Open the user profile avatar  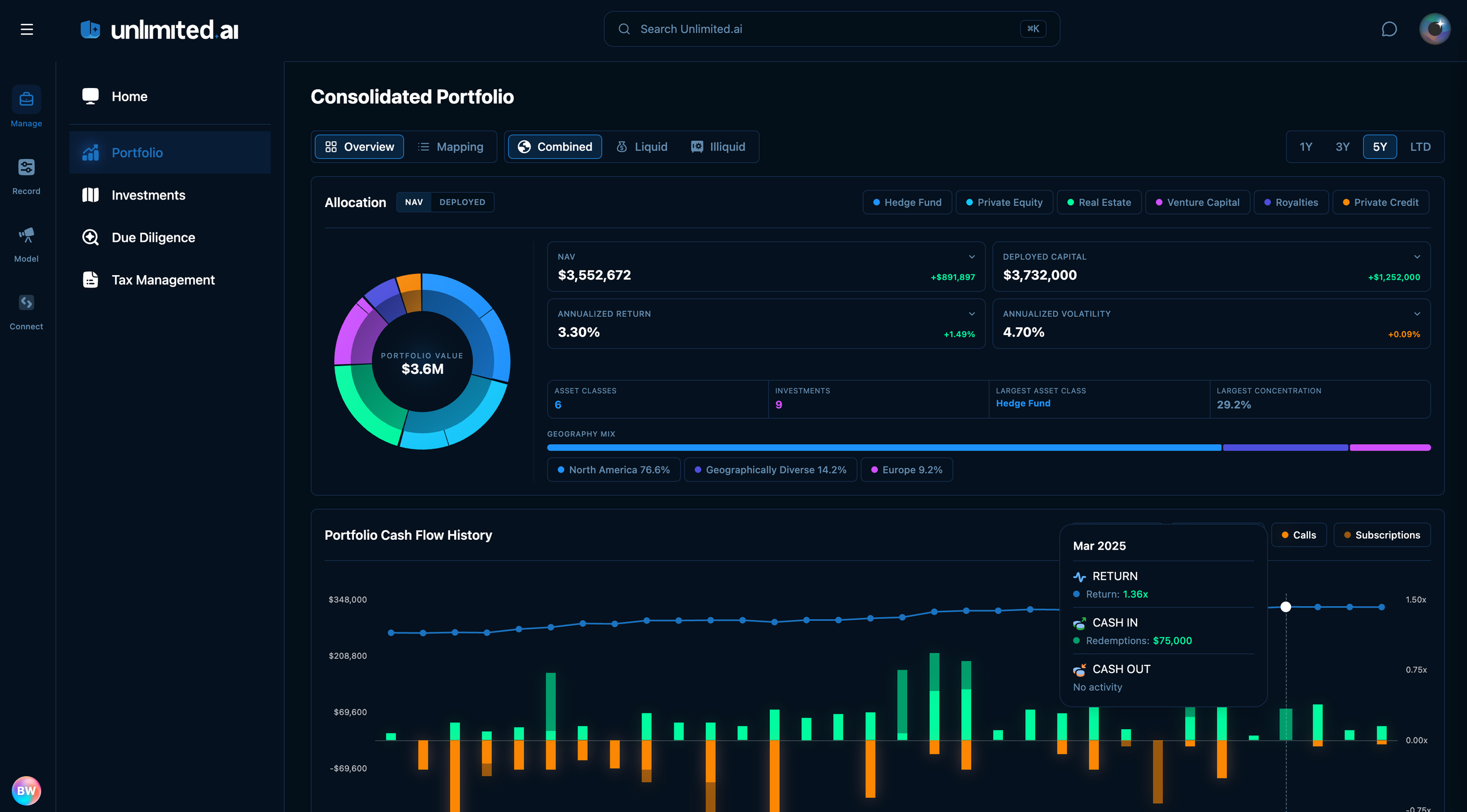1434,29
